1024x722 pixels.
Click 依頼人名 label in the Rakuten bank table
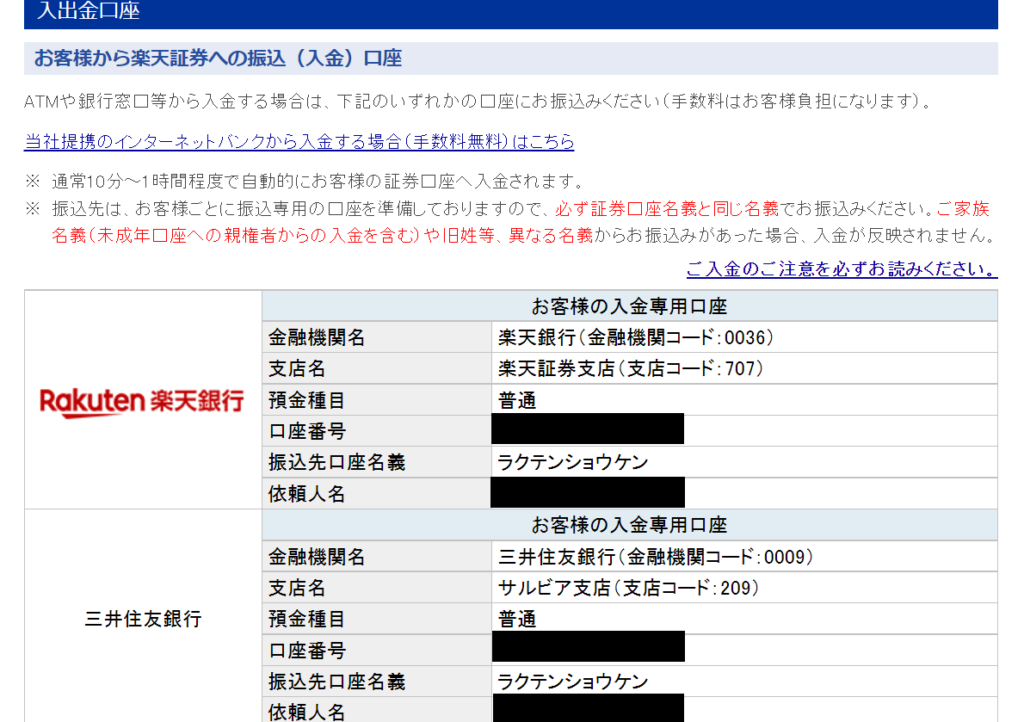coord(377,494)
